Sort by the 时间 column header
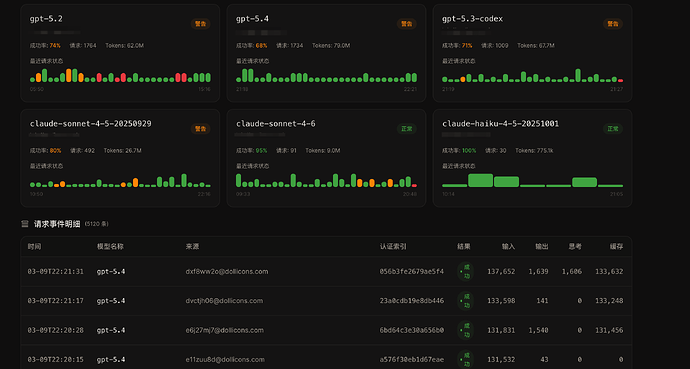 [34, 247]
